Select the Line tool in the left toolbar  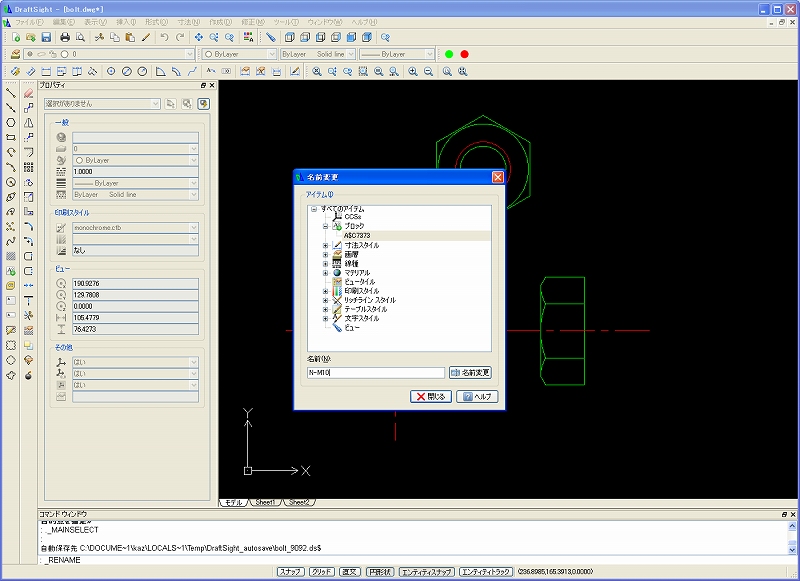click(10, 93)
